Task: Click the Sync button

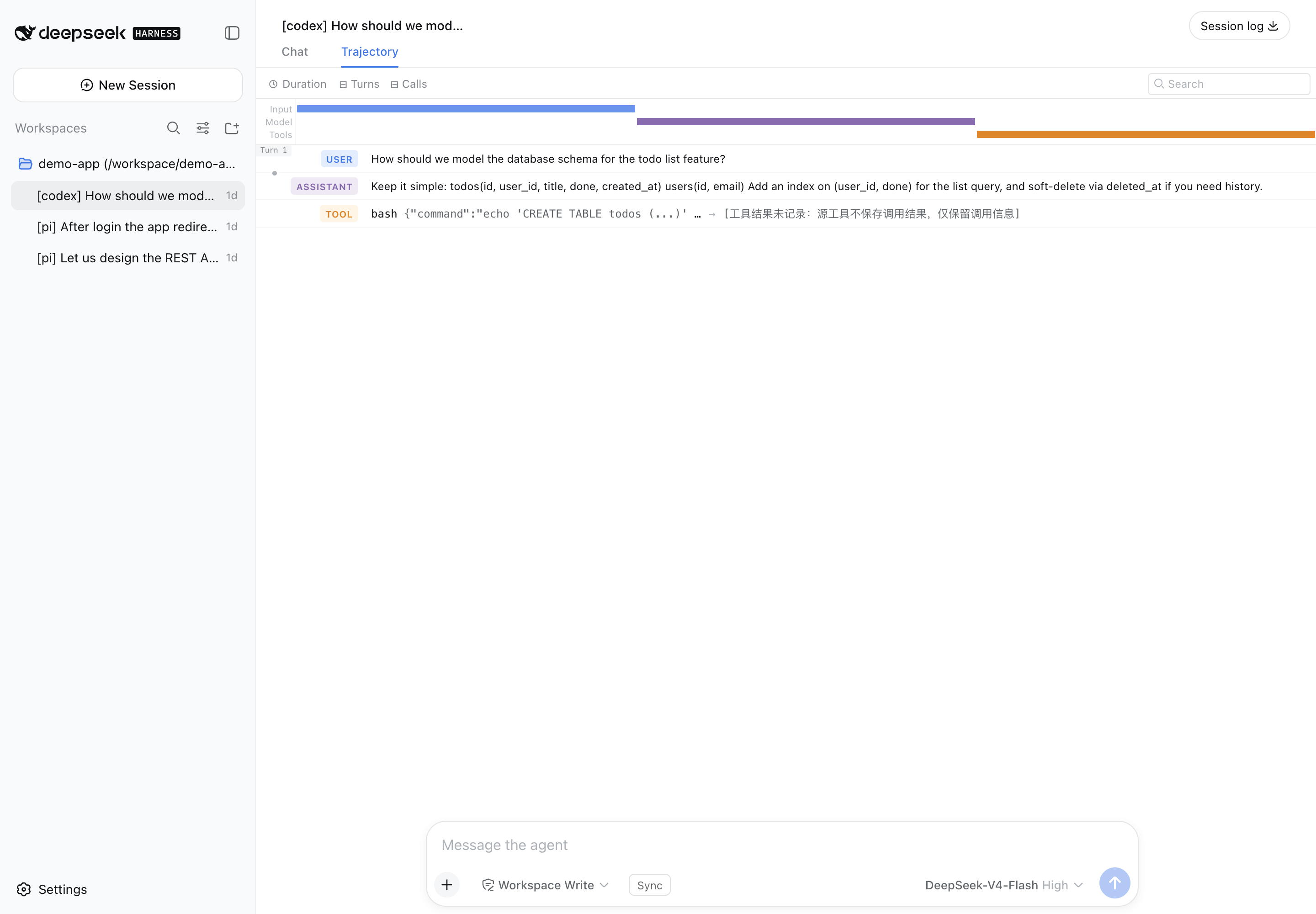Action: click(650, 885)
